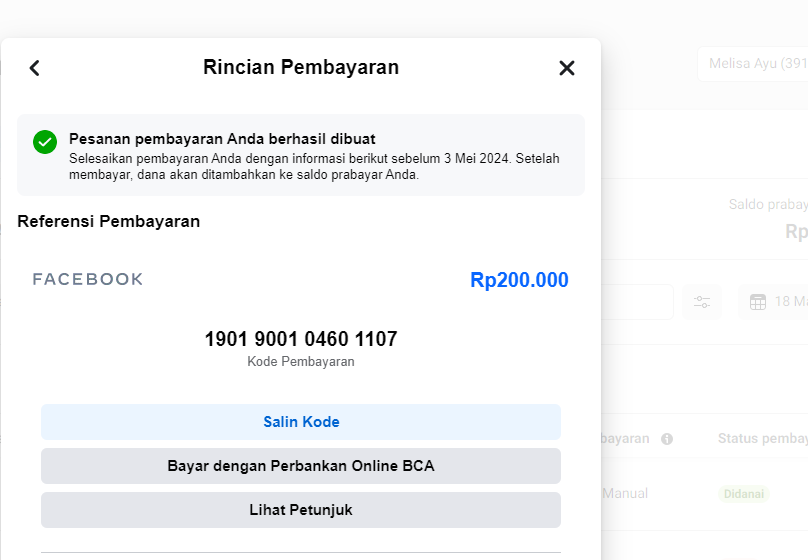Open Lihat Petunjuk instructions
This screenshot has height=560, width=808.
click(301, 510)
